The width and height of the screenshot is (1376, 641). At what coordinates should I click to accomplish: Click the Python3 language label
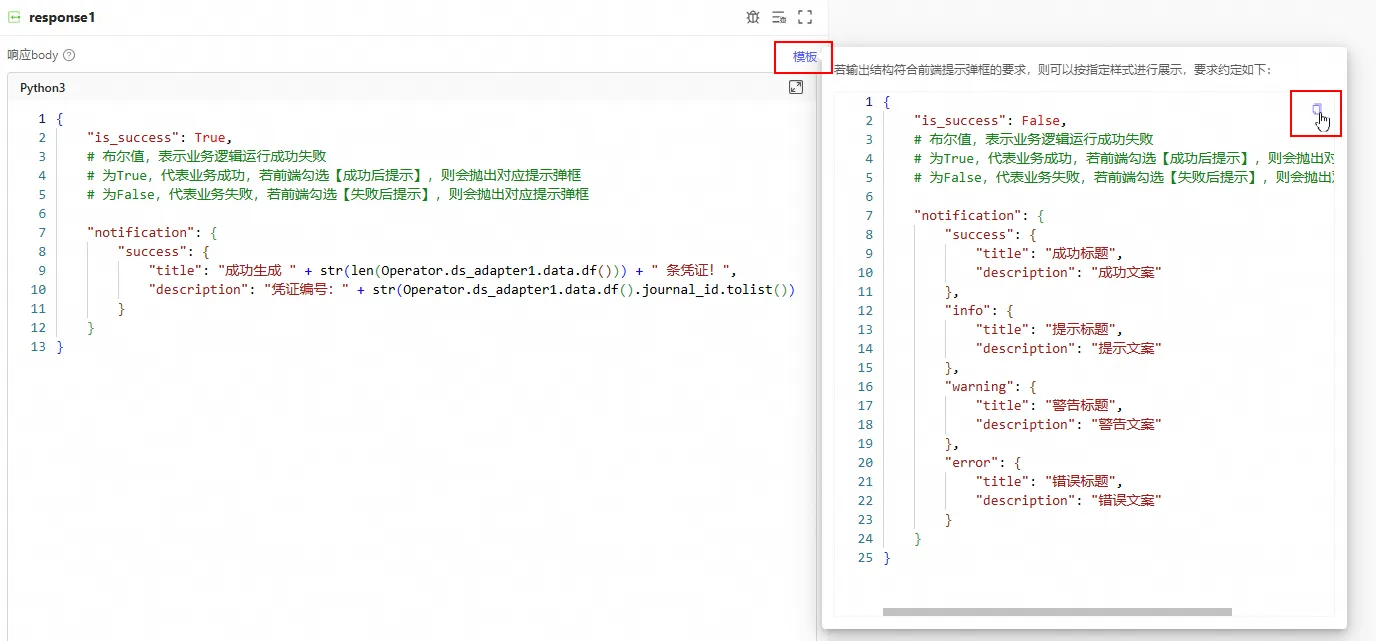tap(42, 88)
